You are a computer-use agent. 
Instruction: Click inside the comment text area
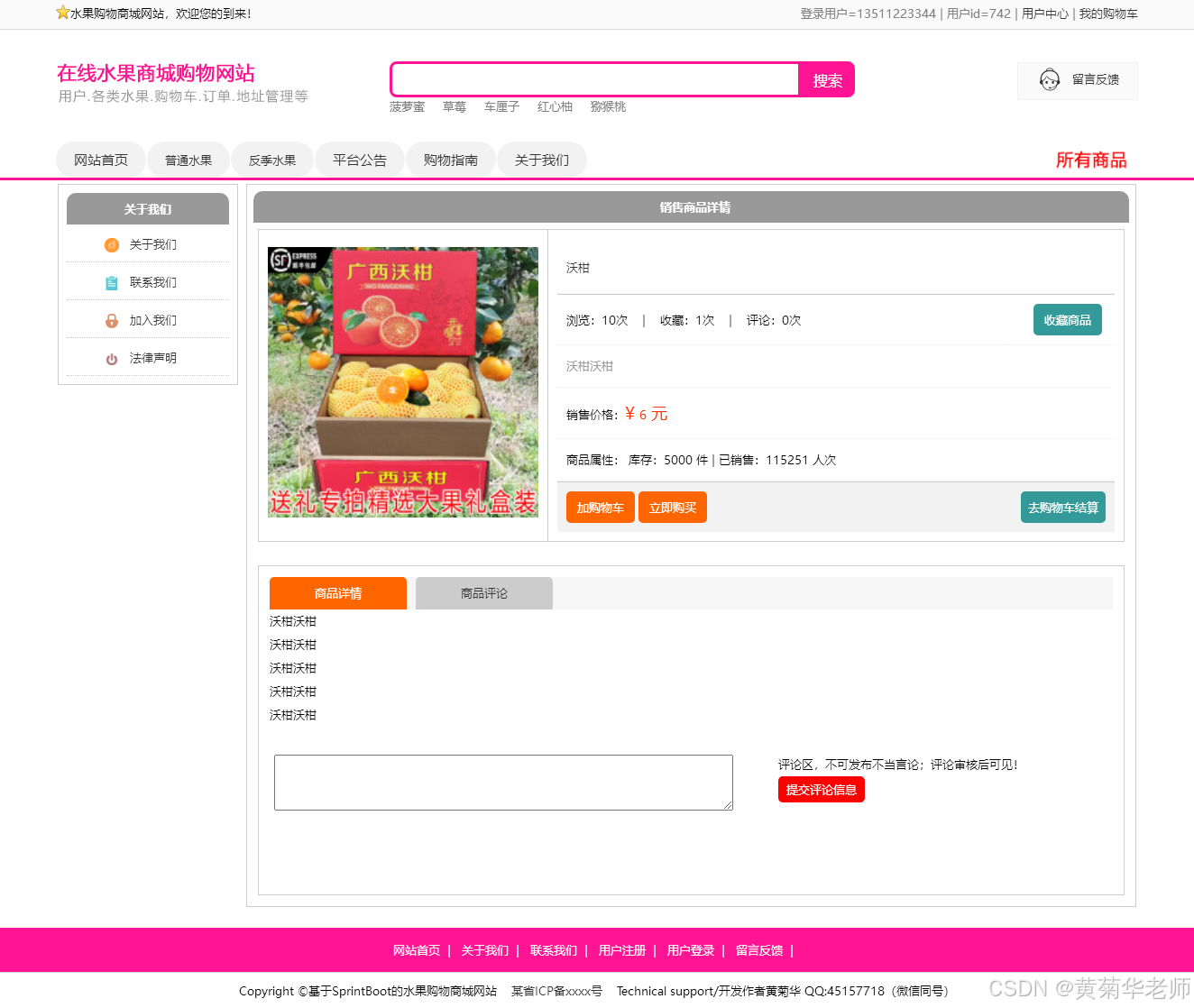pyautogui.click(x=503, y=783)
